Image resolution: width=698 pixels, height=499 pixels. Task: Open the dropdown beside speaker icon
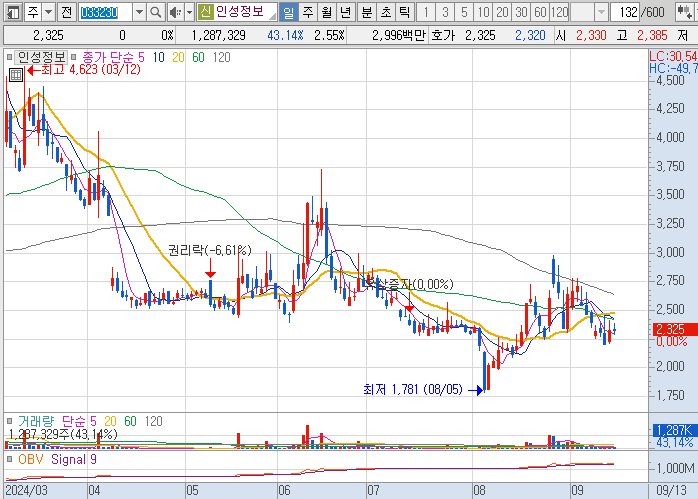(x=189, y=12)
